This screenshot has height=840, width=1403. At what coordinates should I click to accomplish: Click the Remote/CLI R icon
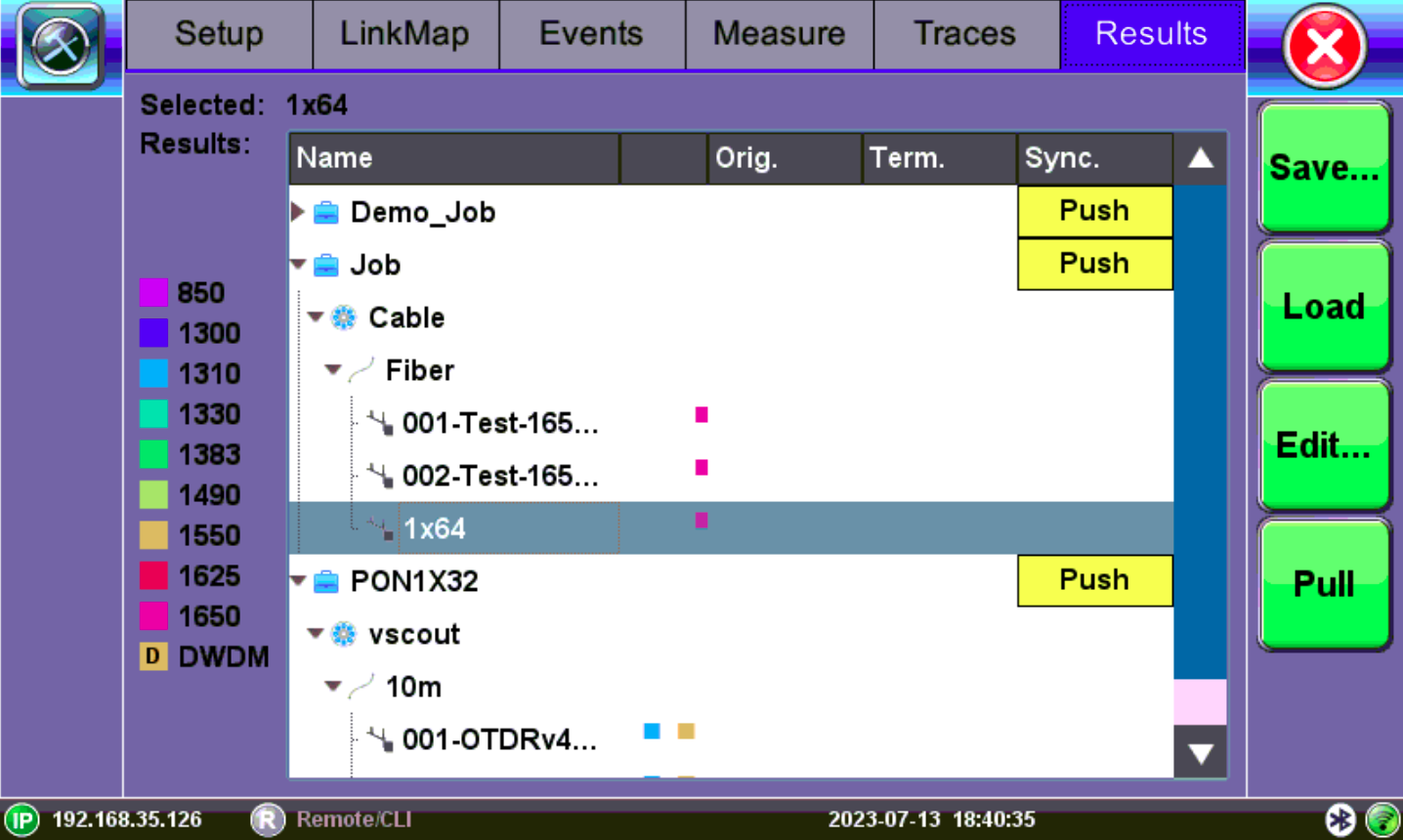[x=267, y=819]
